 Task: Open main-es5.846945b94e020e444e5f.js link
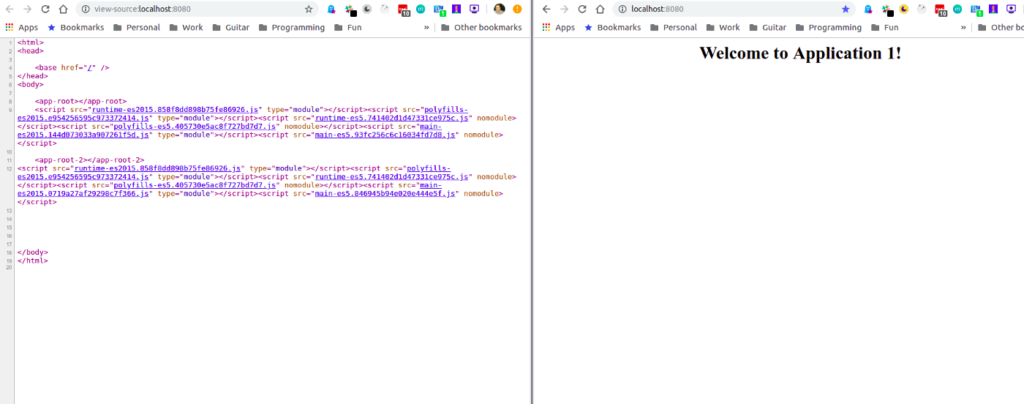(384, 193)
